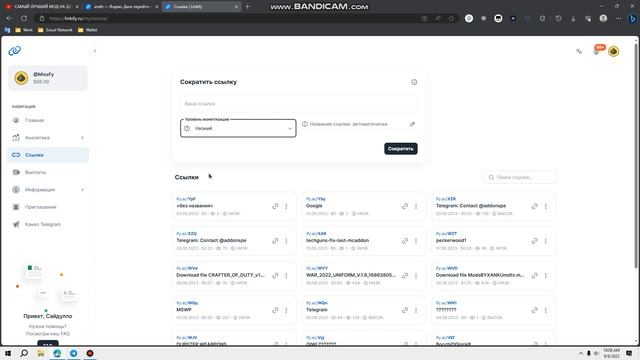Copy link of fly.ac/XZQ Telegram Contact card

point(275,241)
